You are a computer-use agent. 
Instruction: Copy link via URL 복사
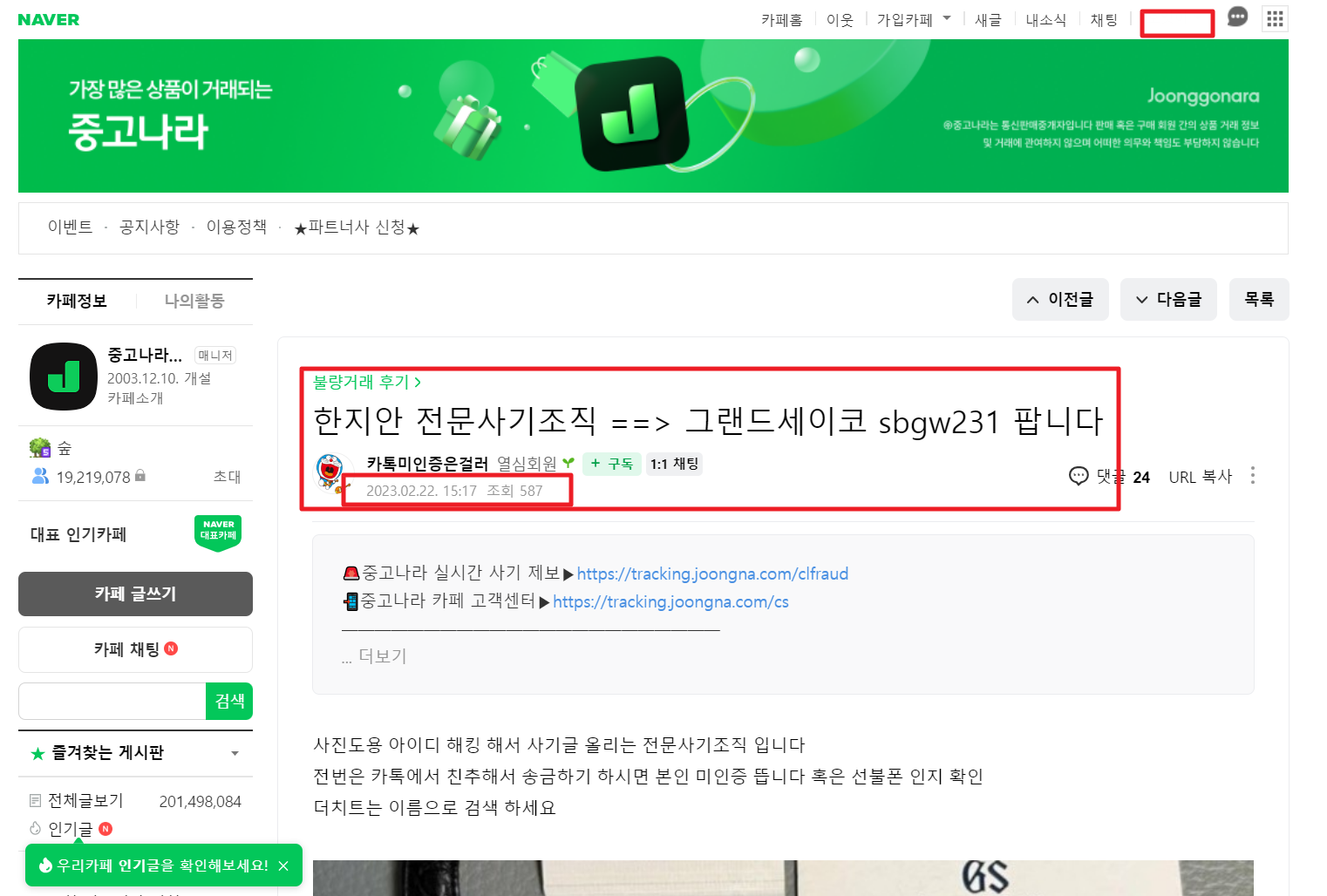[1201, 477]
